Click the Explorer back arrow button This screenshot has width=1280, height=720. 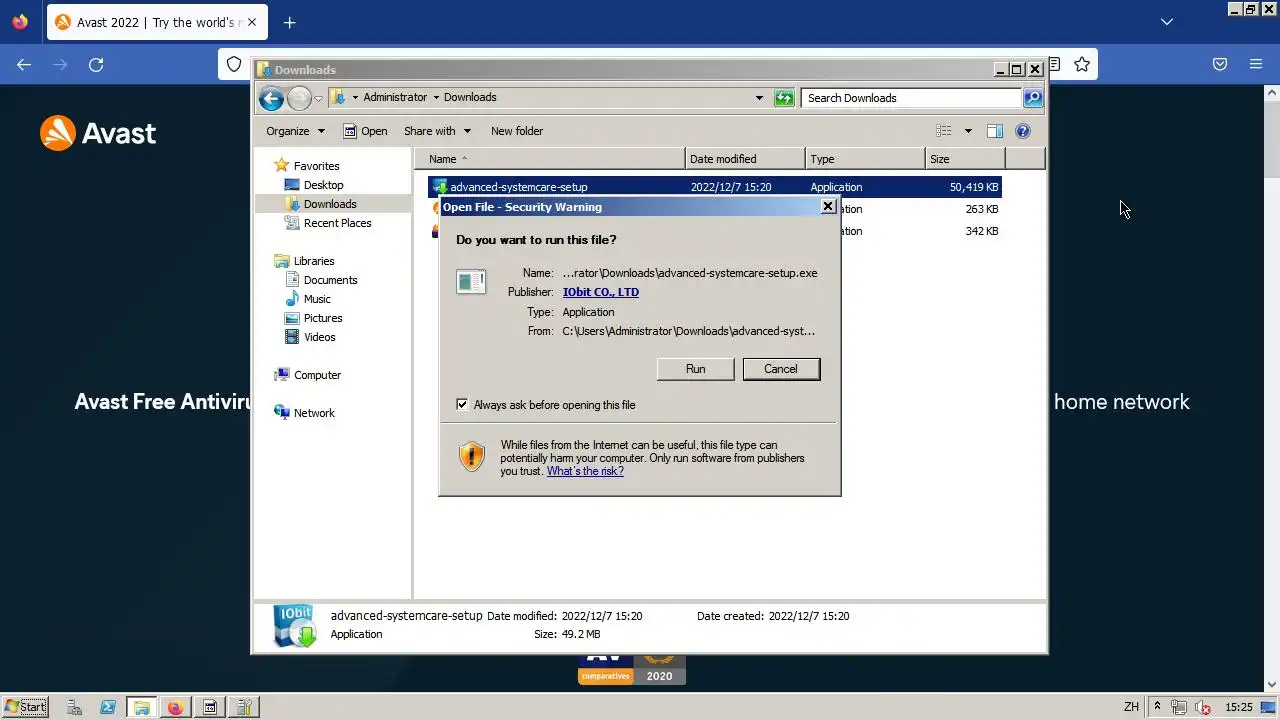point(271,98)
